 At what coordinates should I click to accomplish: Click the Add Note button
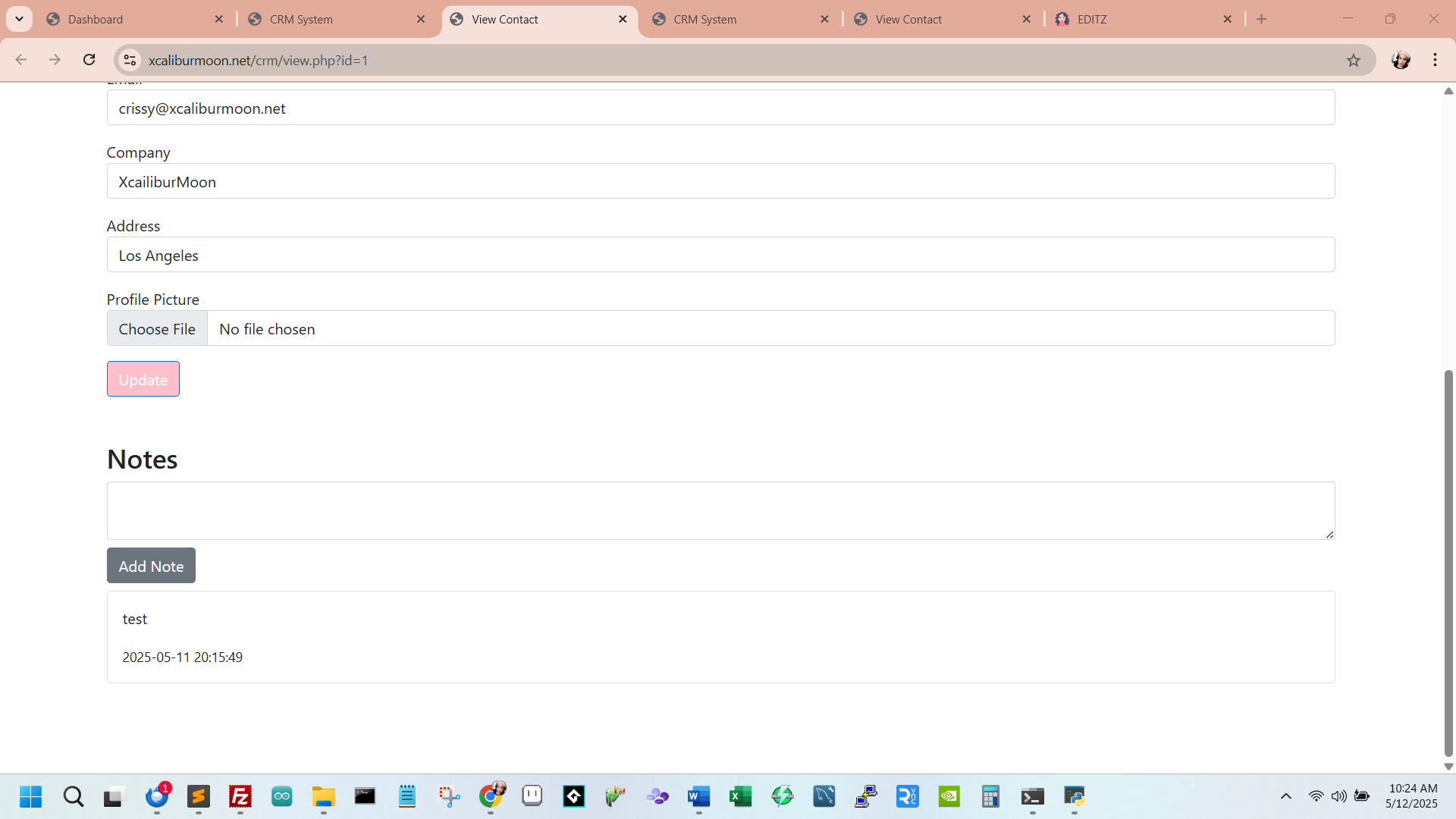coord(151,566)
